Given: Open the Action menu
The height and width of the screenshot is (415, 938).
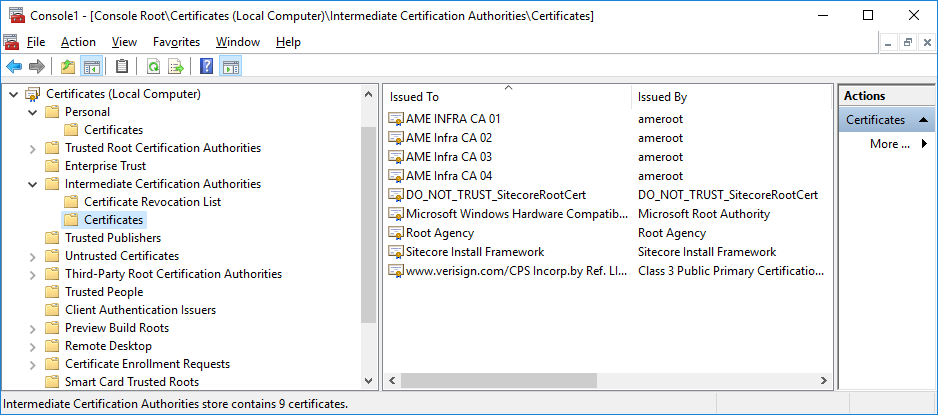Looking at the screenshot, I should pyautogui.click(x=78, y=42).
